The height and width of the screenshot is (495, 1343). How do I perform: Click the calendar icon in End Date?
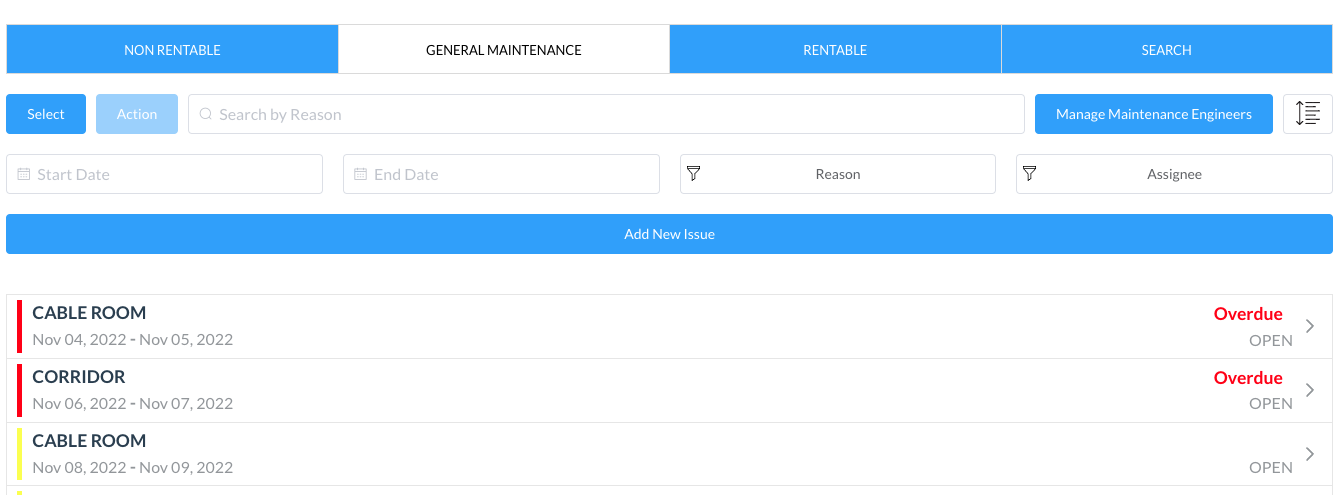[x=361, y=174]
